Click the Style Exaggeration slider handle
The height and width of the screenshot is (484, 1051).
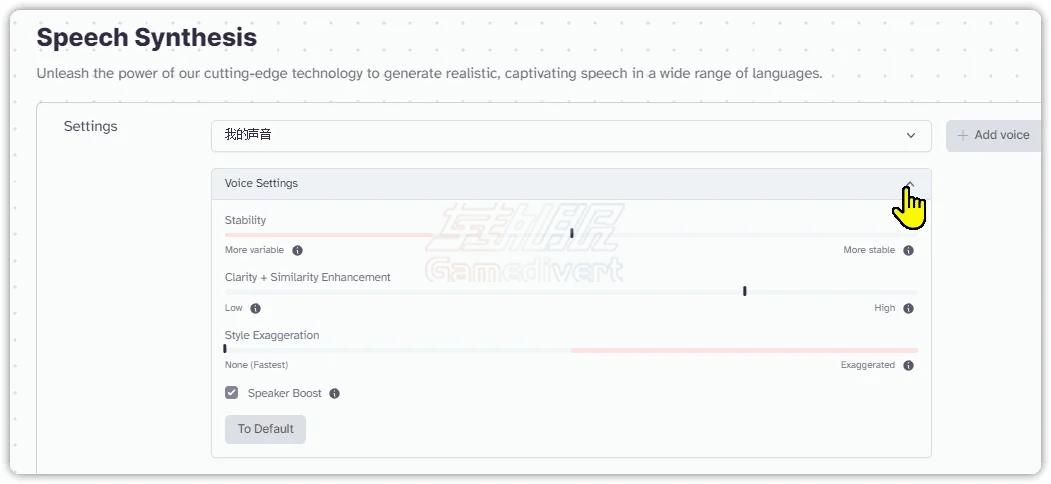coord(225,349)
